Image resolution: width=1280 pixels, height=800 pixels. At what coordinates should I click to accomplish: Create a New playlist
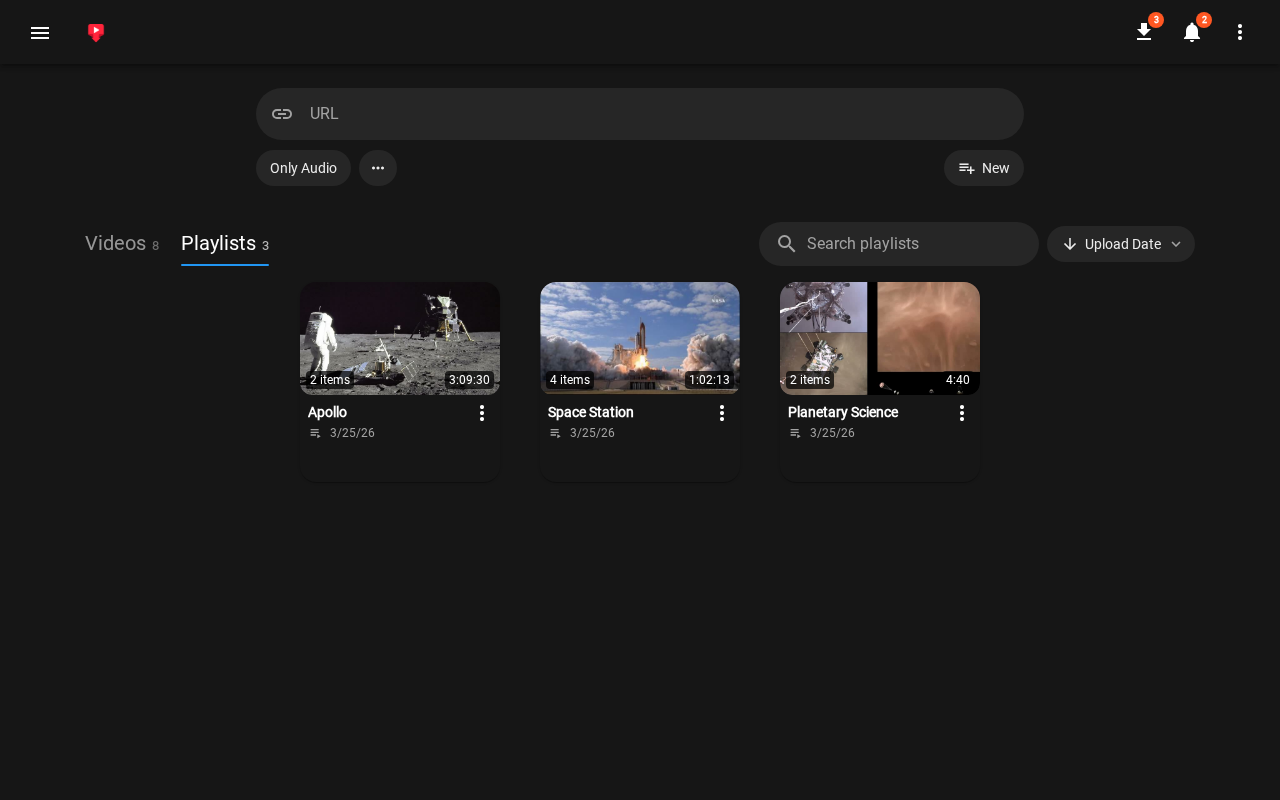pos(984,168)
